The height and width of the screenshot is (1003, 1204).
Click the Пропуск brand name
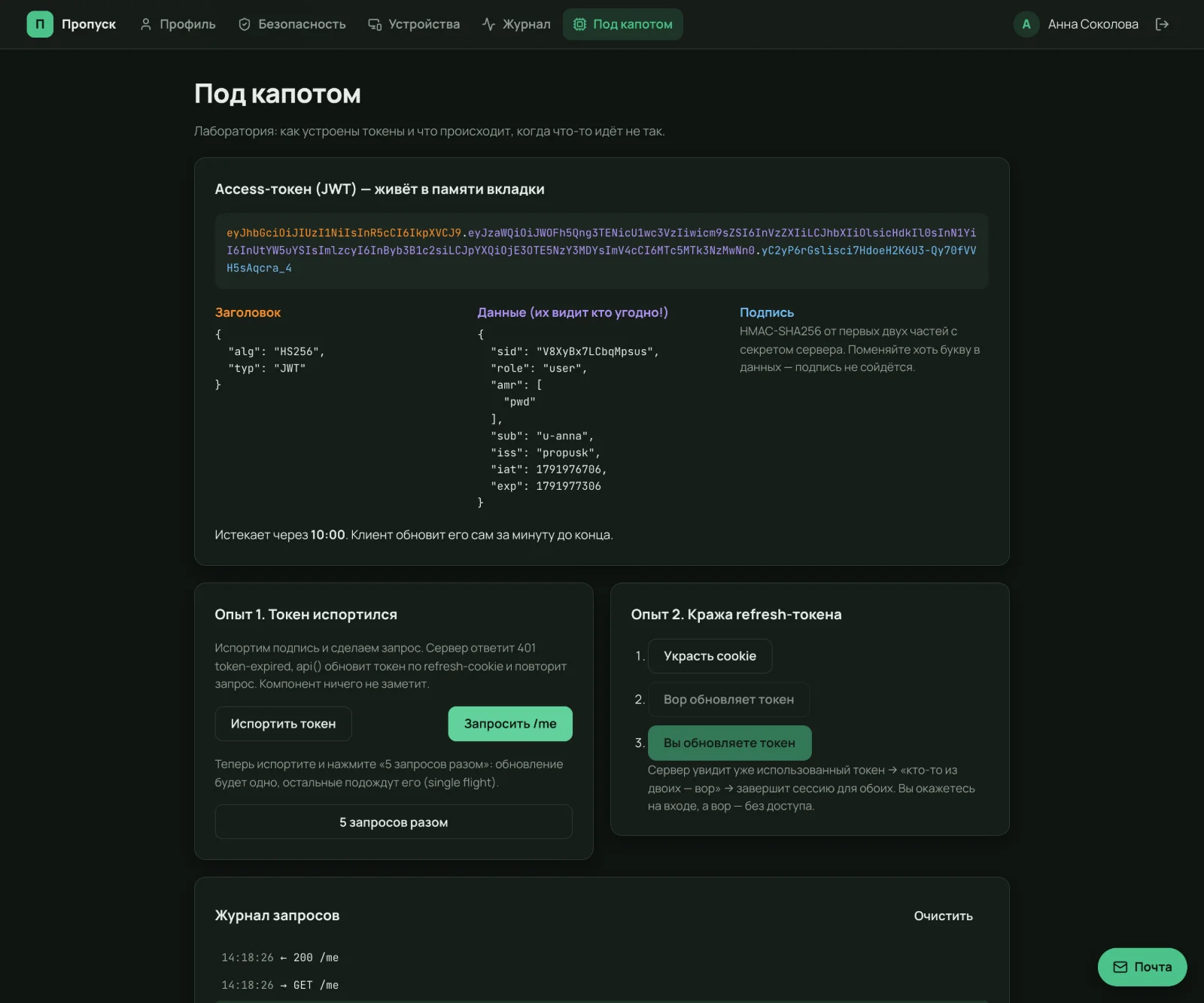pyautogui.click(x=89, y=24)
